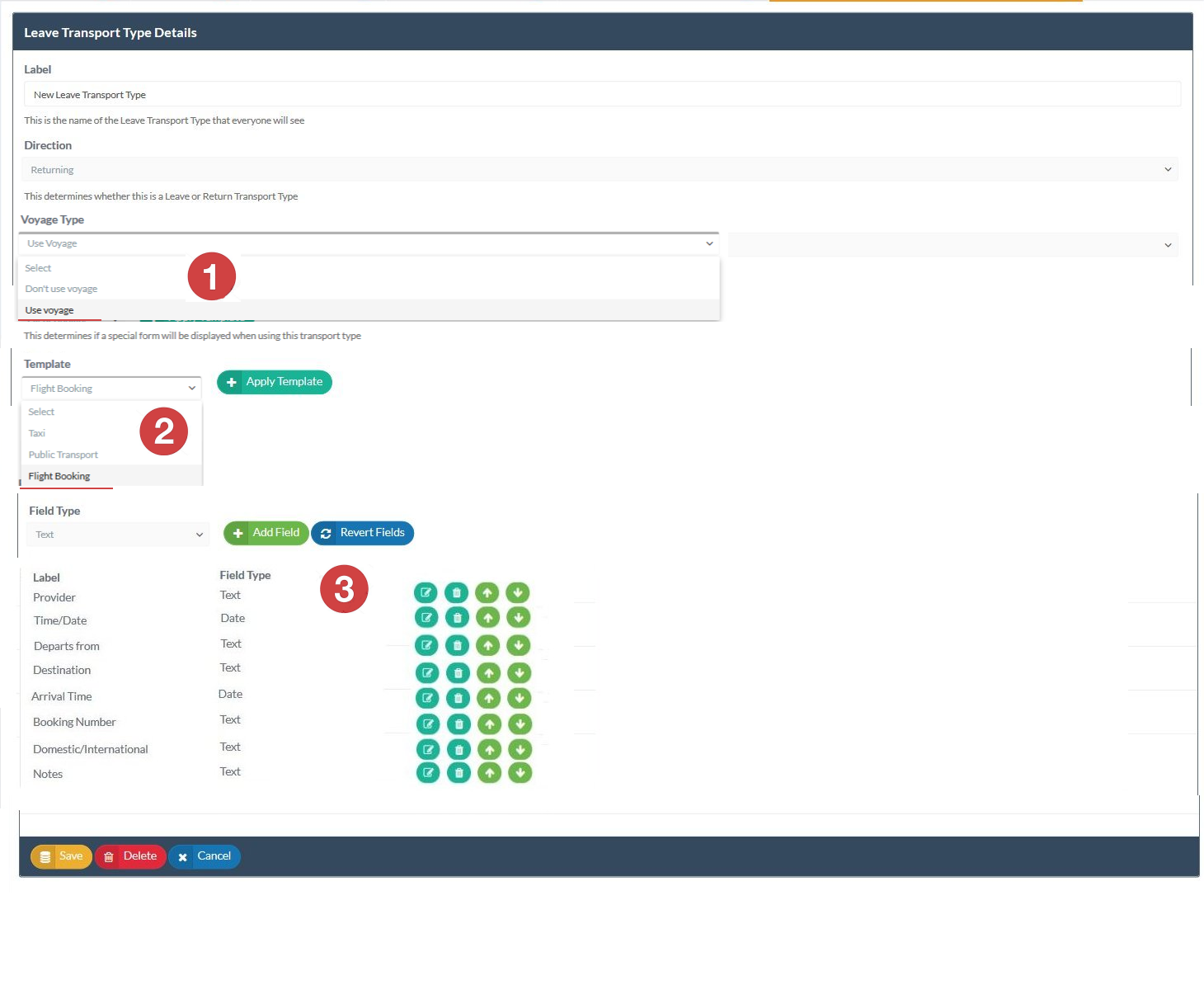1204x990 pixels.
Task: Click the red Delete button
Action: 130,856
